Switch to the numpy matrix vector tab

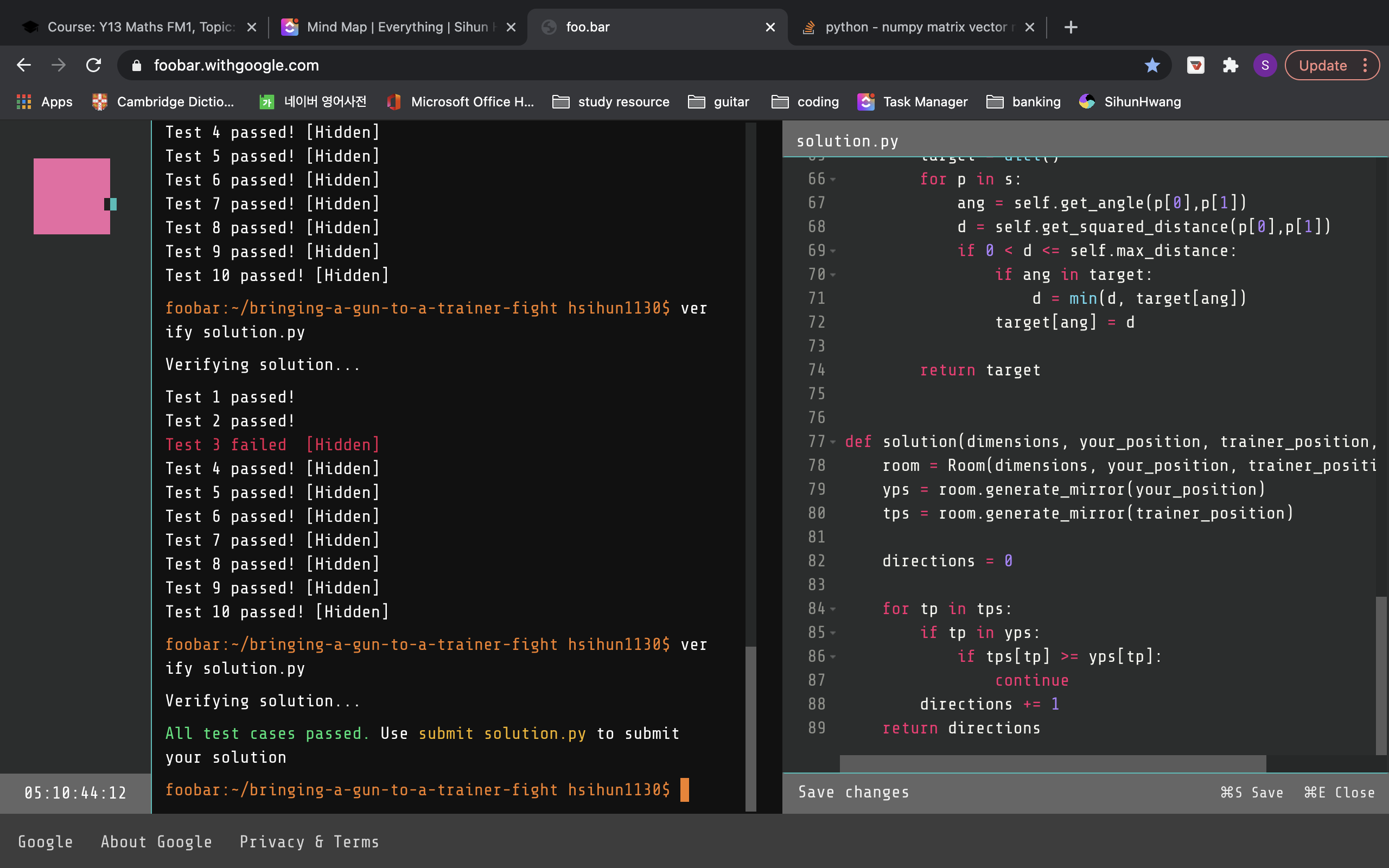click(913, 27)
